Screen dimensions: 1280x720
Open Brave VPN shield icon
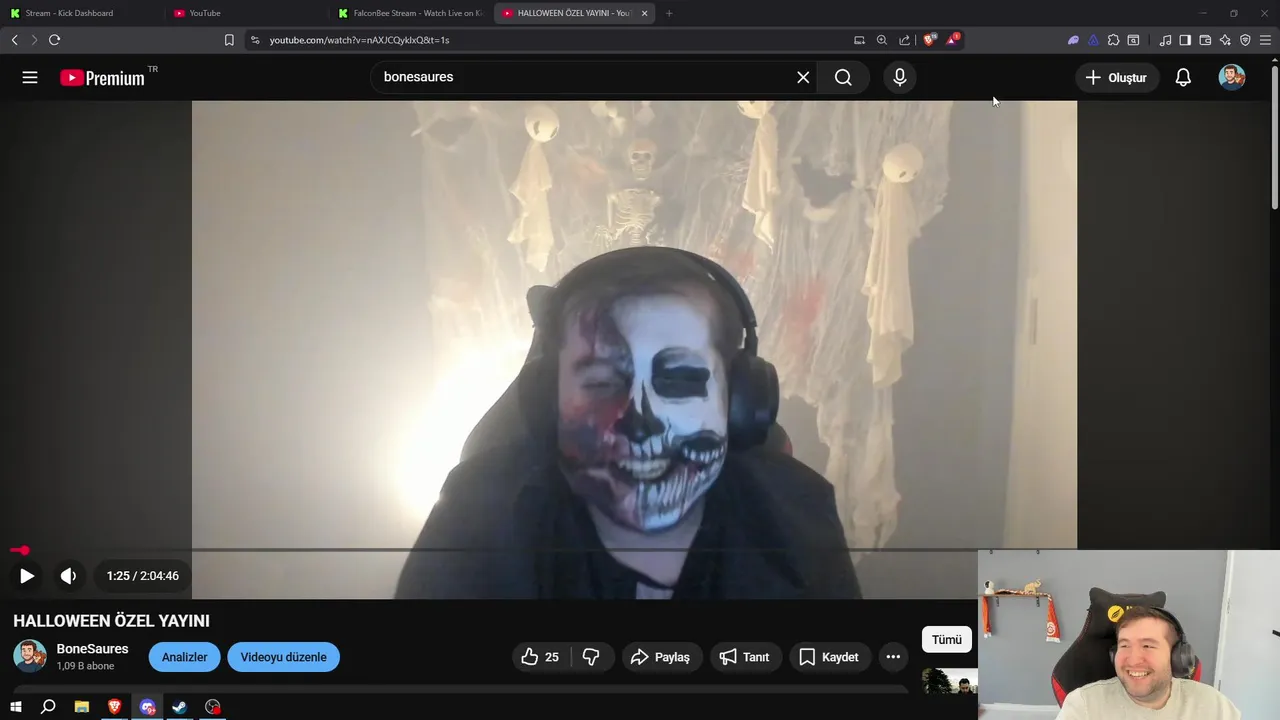click(x=1245, y=40)
